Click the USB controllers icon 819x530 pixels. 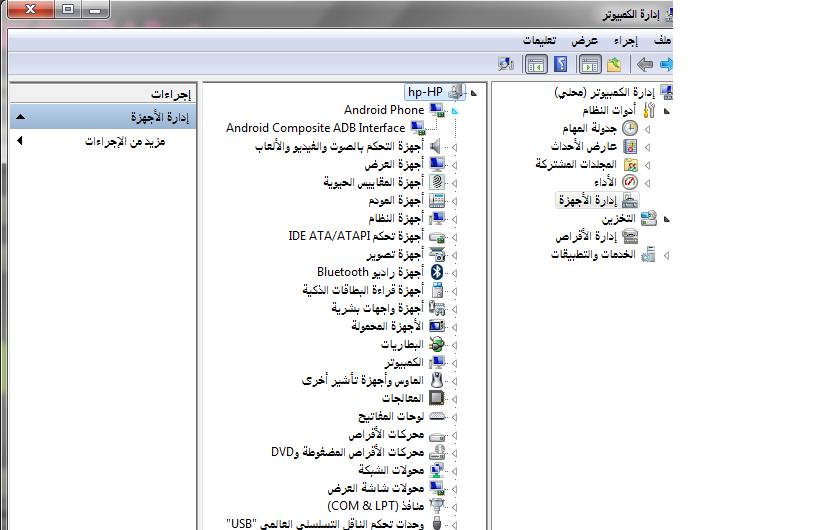pyautogui.click(x=437, y=523)
